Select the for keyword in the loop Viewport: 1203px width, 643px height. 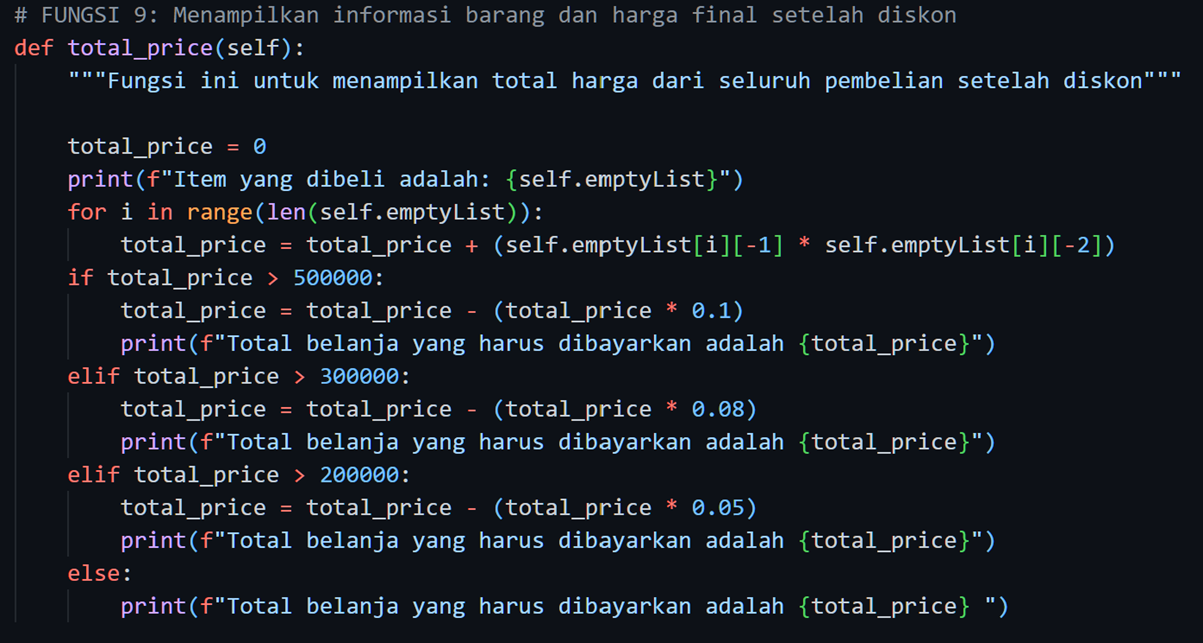[x=86, y=211]
